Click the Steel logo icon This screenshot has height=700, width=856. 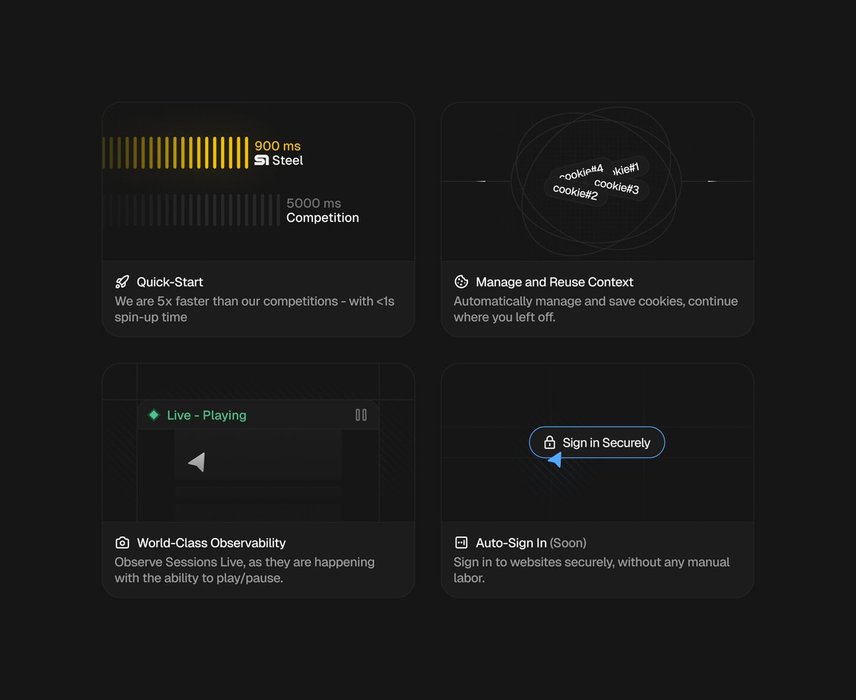(x=261, y=160)
